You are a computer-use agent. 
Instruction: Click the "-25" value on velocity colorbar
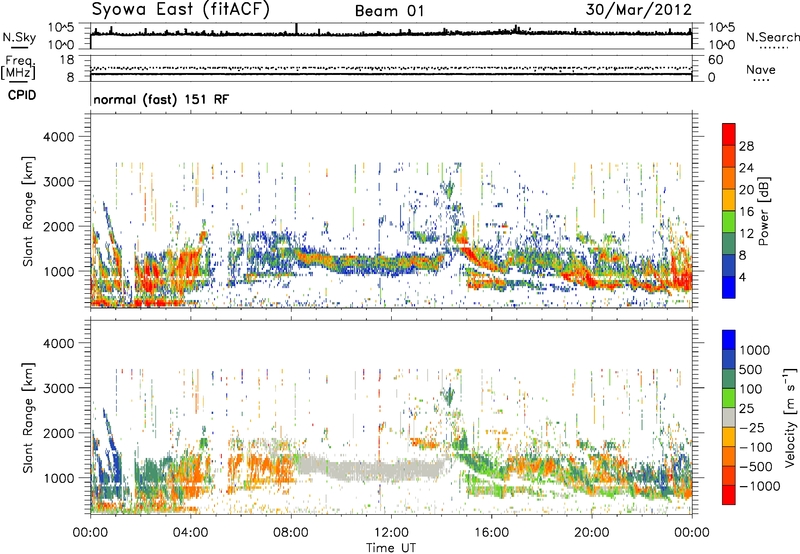point(753,428)
